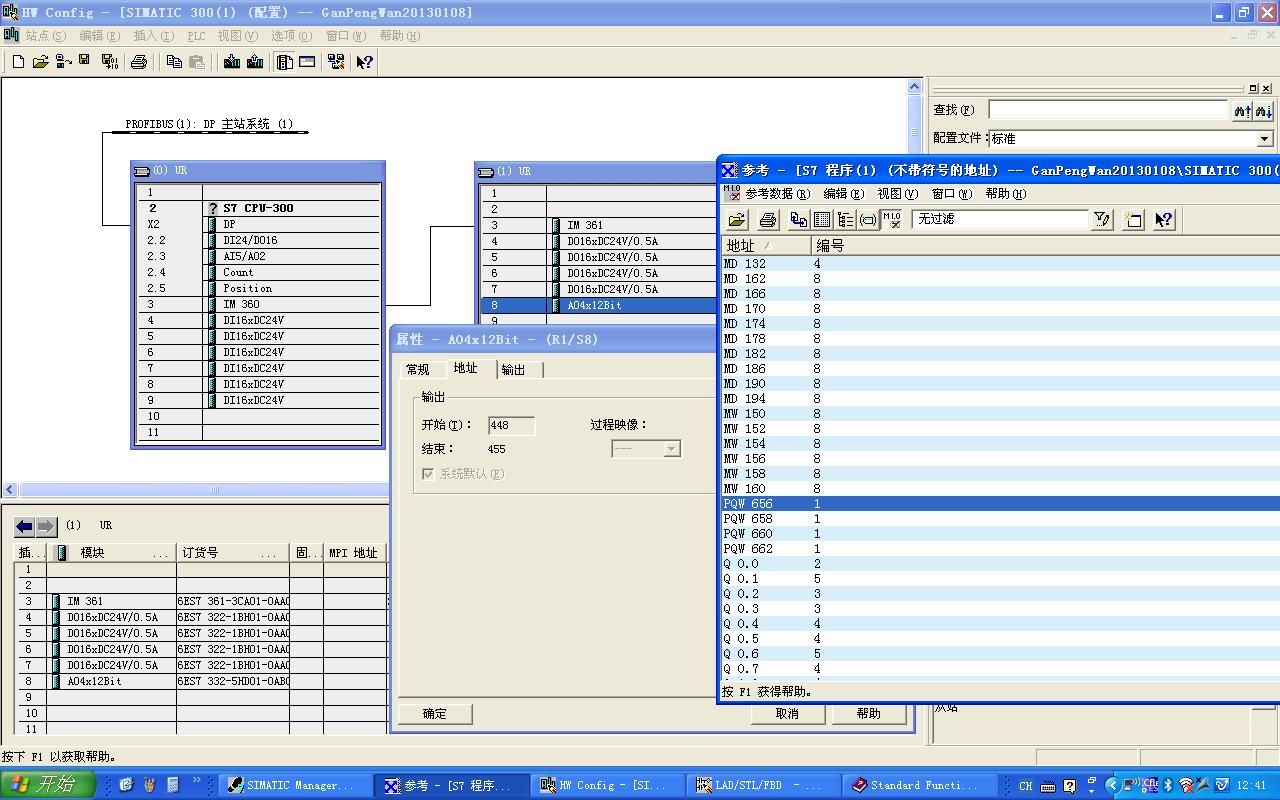Select the PQW 658 row
This screenshot has width=1280, height=800.
[1000, 519]
